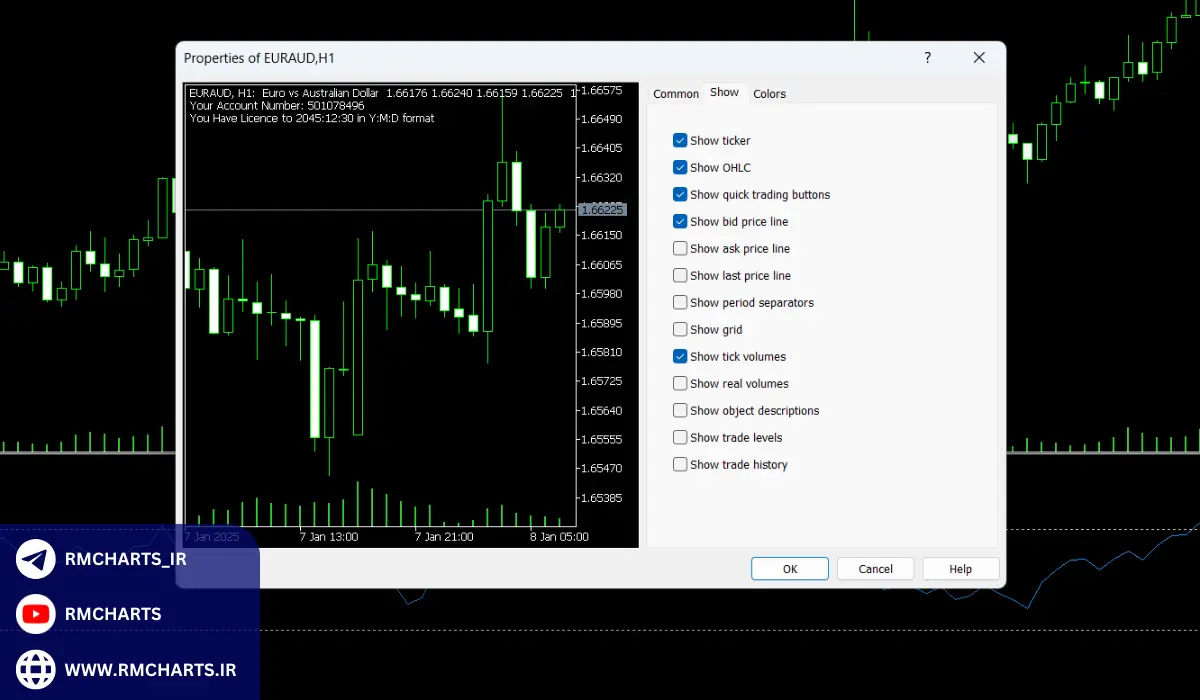The image size is (1200, 700).
Task: Click the question mark help icon in title bar
Action: point(927,58)
